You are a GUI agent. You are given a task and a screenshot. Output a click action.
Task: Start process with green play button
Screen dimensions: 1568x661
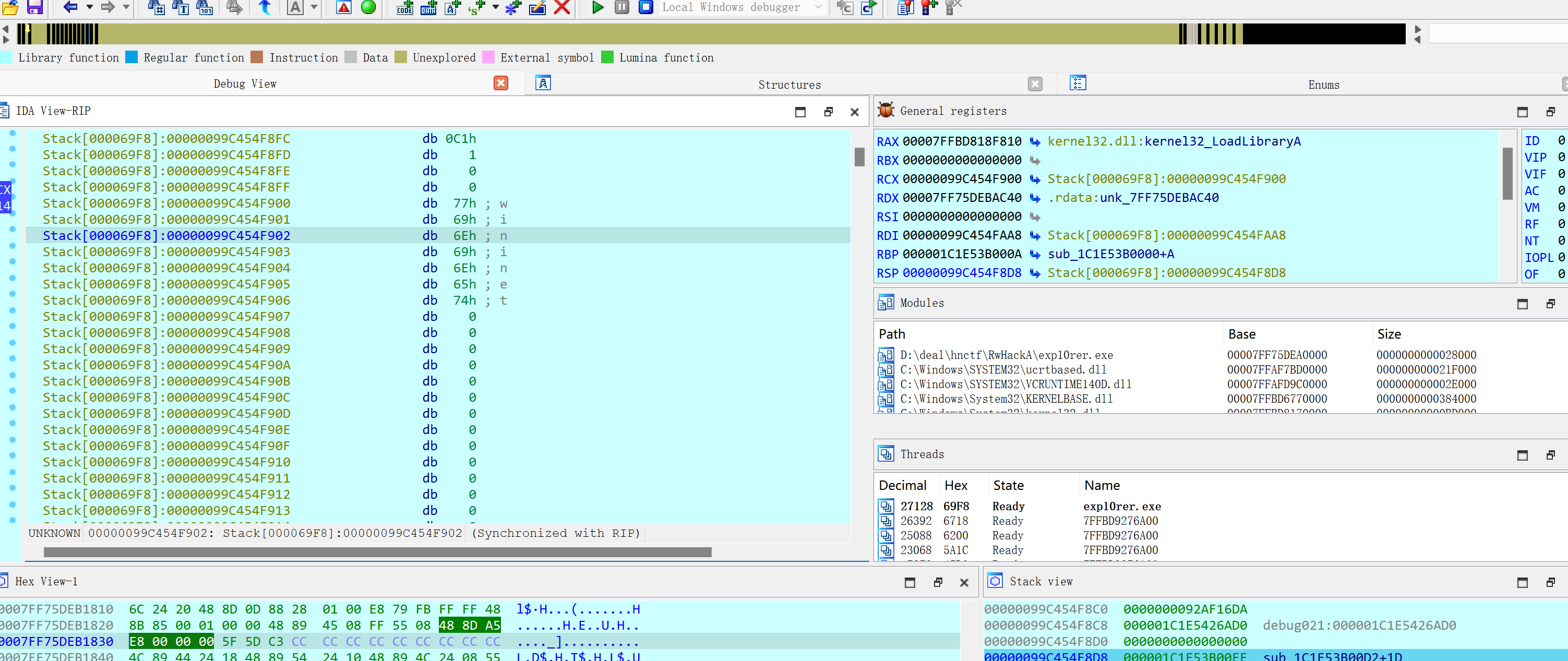[598, 7]
